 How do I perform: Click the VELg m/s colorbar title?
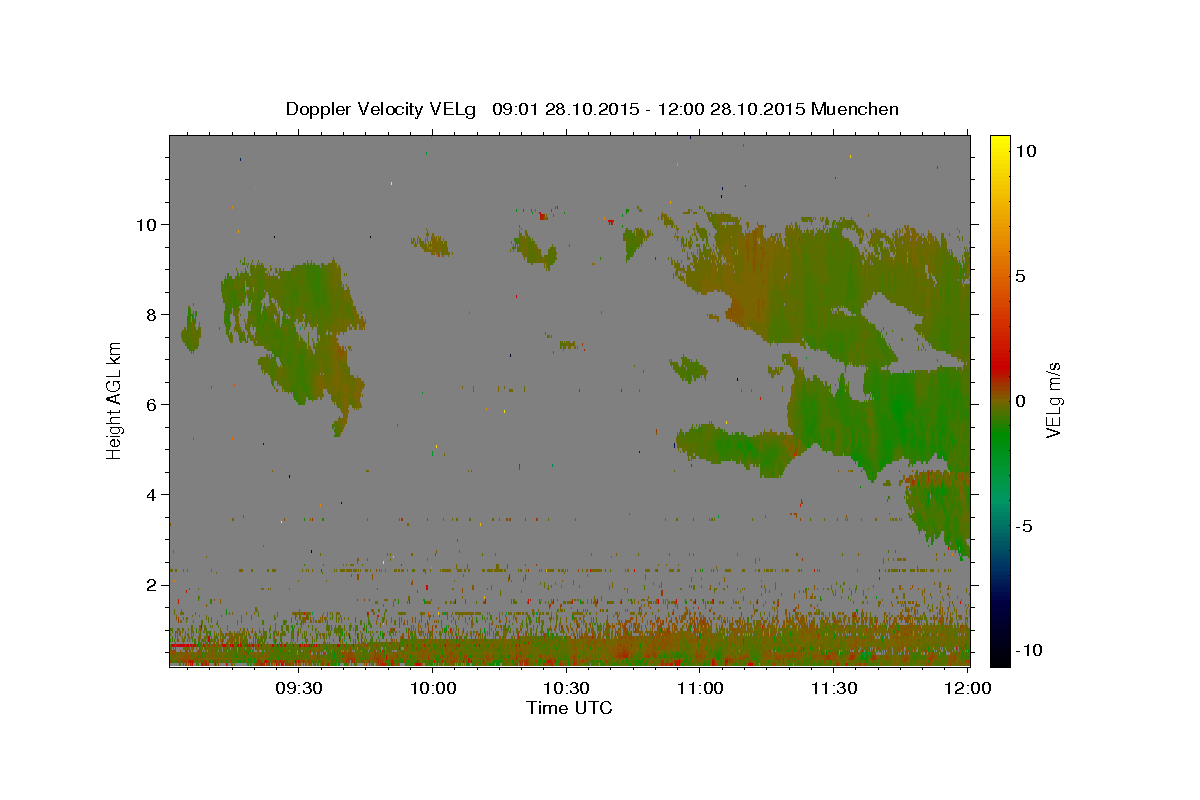pos(1054,400)
